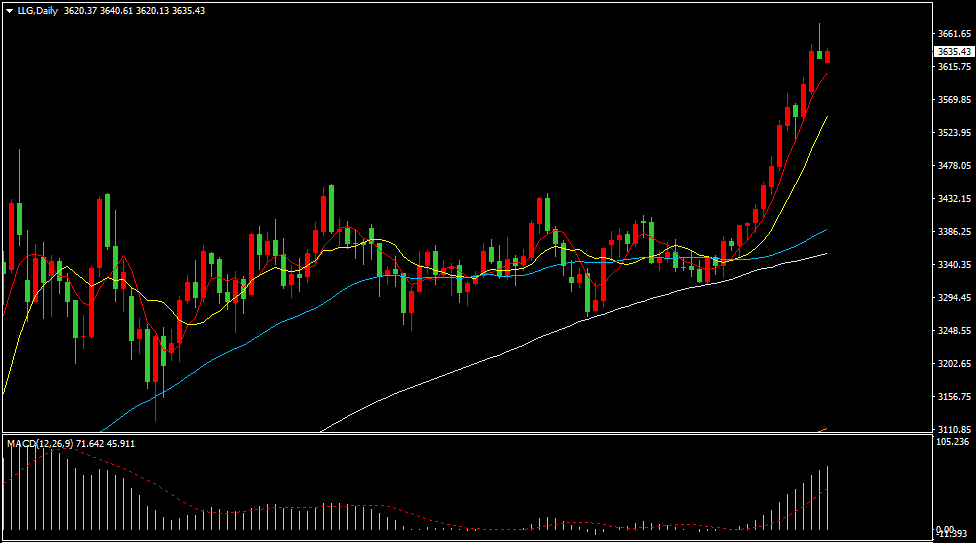976x543 pixels.
Task: Click the 3386.25 price axis label
Action: (x=954, y=232)
